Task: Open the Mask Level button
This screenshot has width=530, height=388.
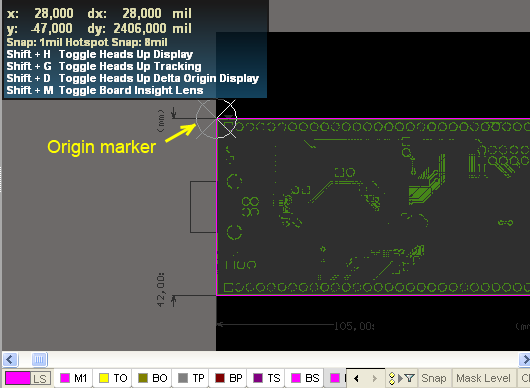Action: coord(483,378)
